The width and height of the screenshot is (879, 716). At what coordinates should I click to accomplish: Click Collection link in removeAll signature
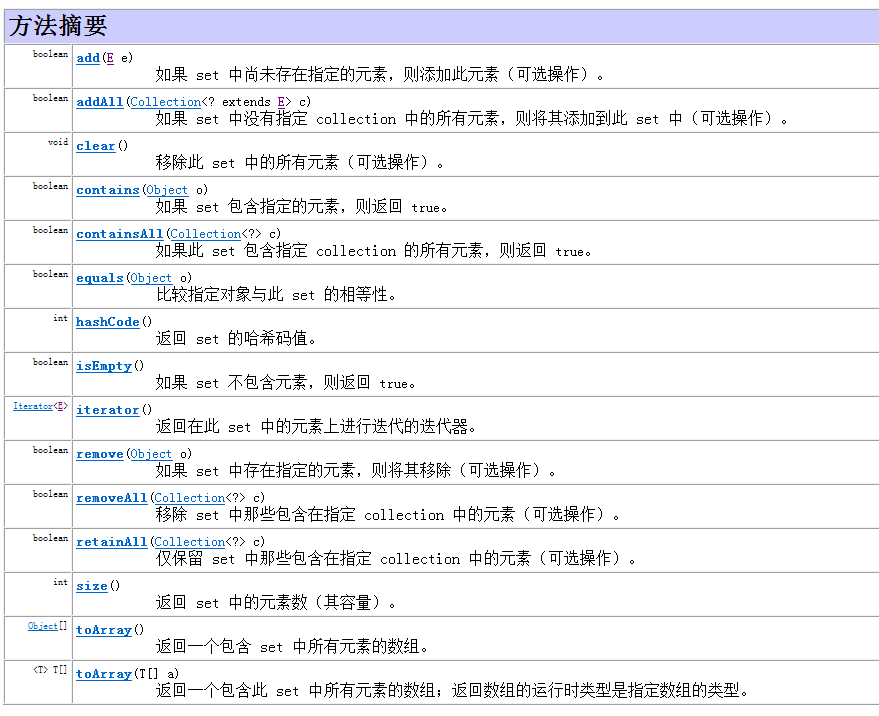(x=189, y=498)
